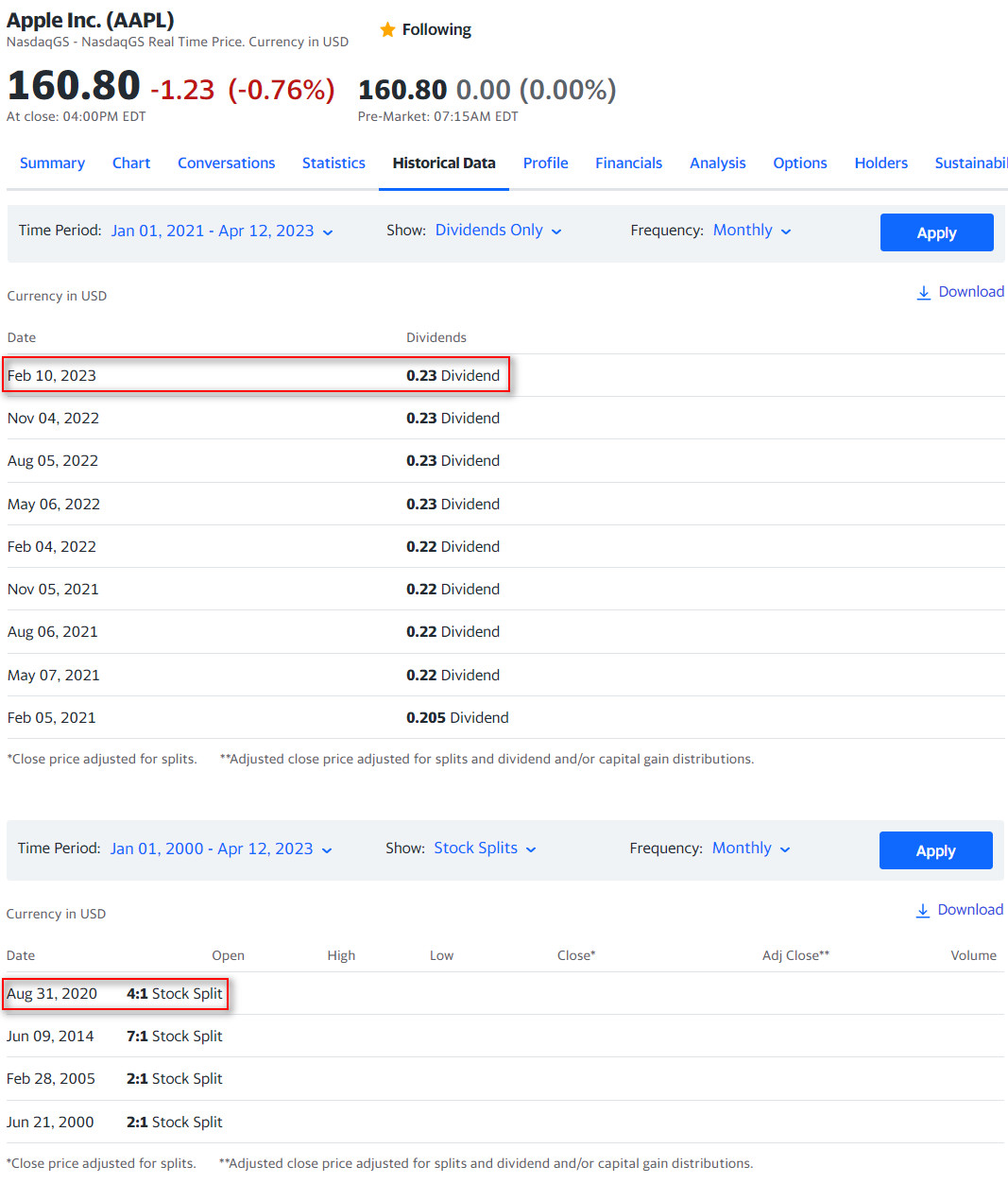Click download arrow icon in dividends section
The width and height of the screenshot is (1008, 1183).
[924, 293]
